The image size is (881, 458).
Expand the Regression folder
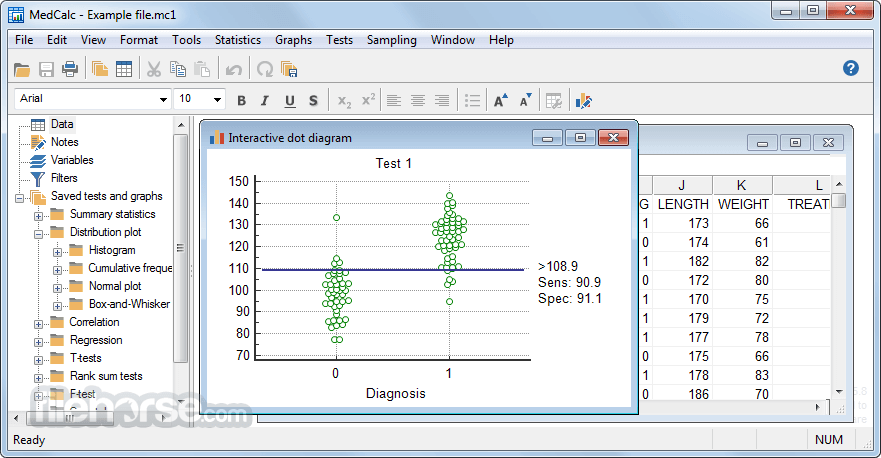(x=38, y=342)
